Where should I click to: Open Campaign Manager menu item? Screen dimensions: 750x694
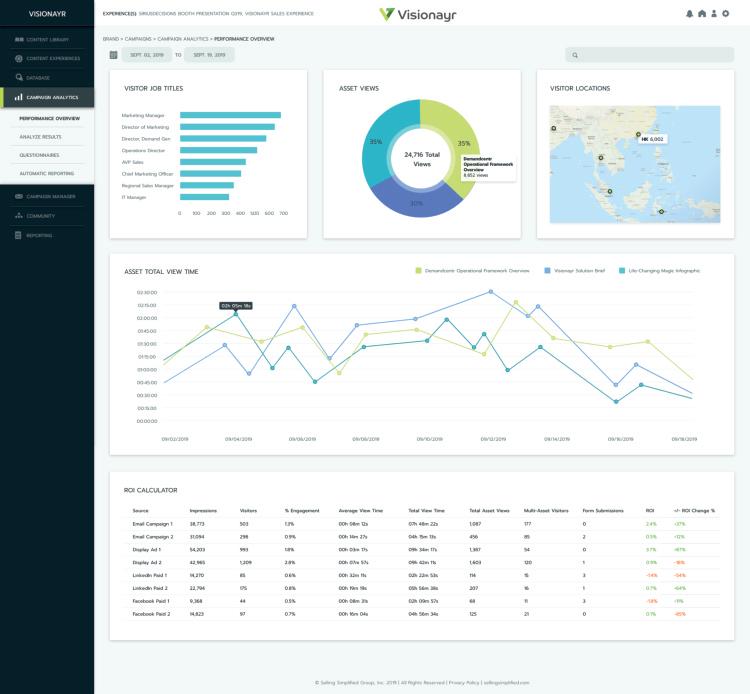click(x=51, y=197)
